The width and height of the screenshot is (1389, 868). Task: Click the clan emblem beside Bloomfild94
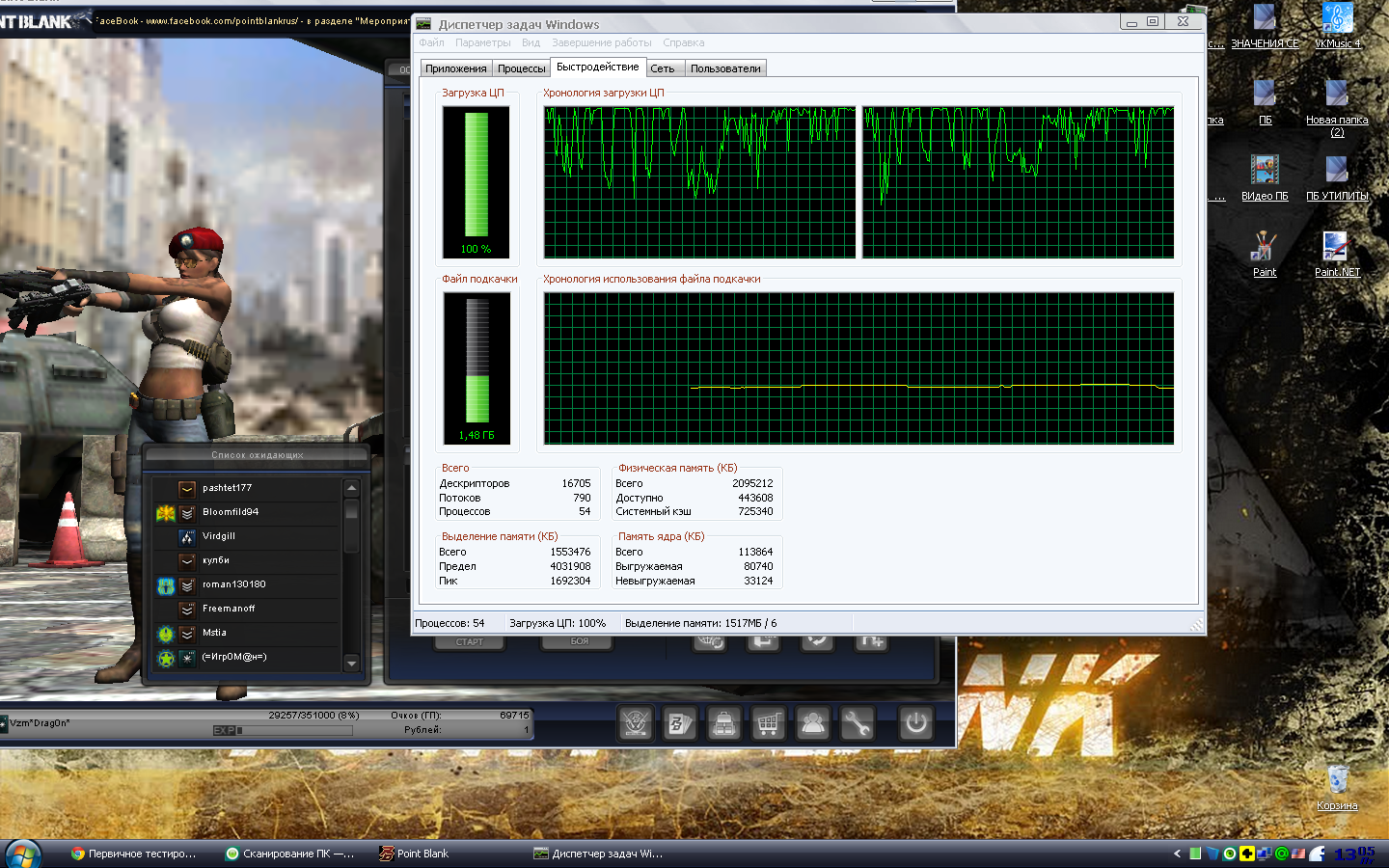tap(166, 513)
